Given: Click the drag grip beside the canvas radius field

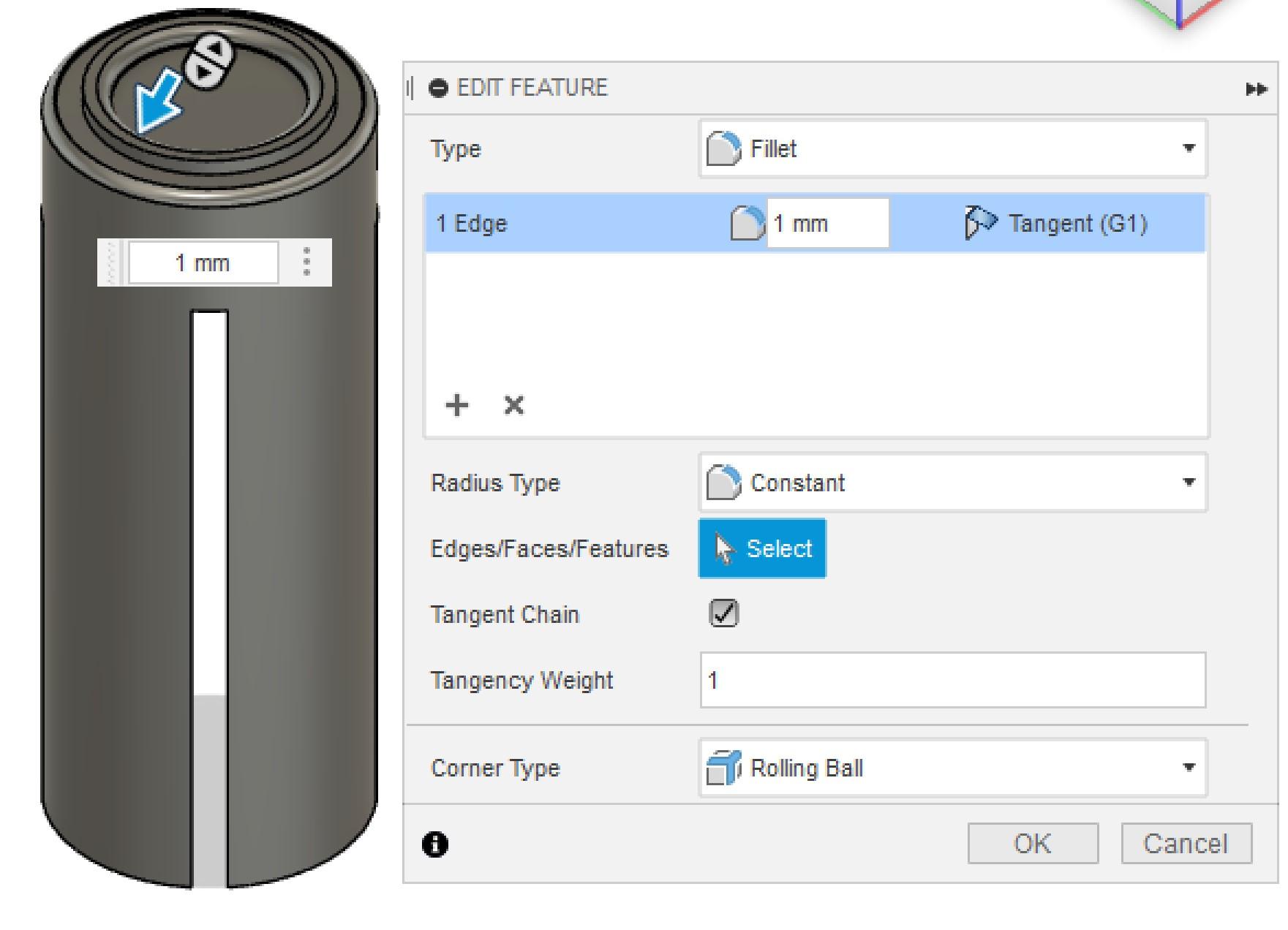Looking at the screenshot, I should 112,262.
